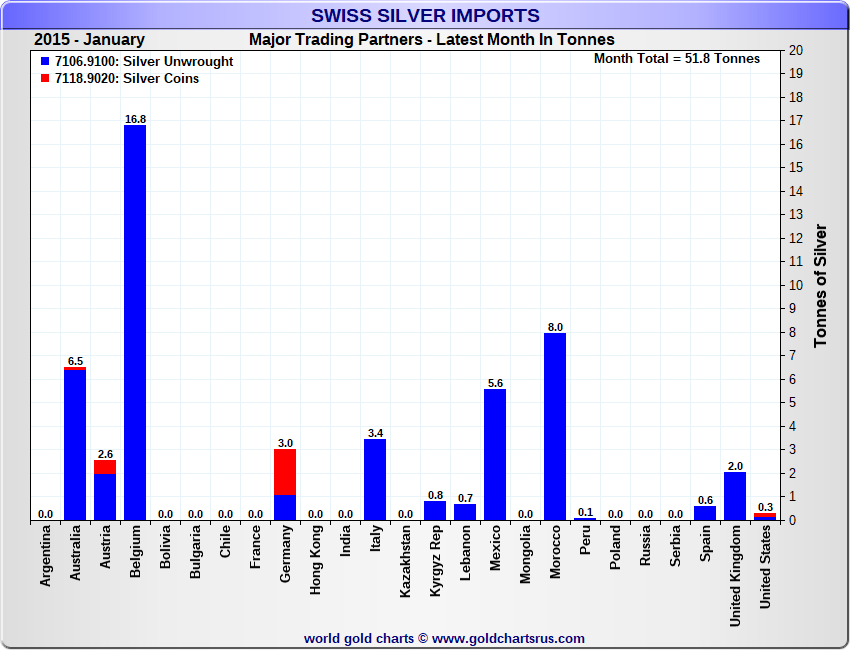Click the 'Morocco' axis label

(555, 552)
